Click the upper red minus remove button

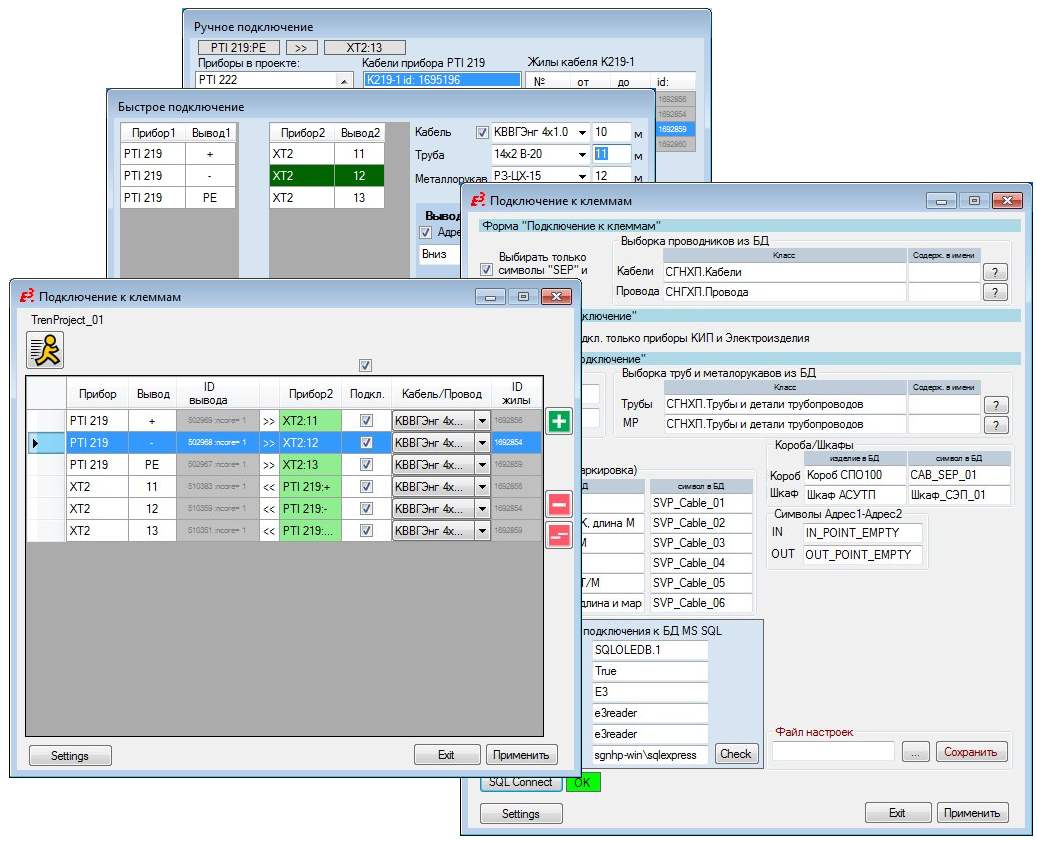(x=559, y=505)
